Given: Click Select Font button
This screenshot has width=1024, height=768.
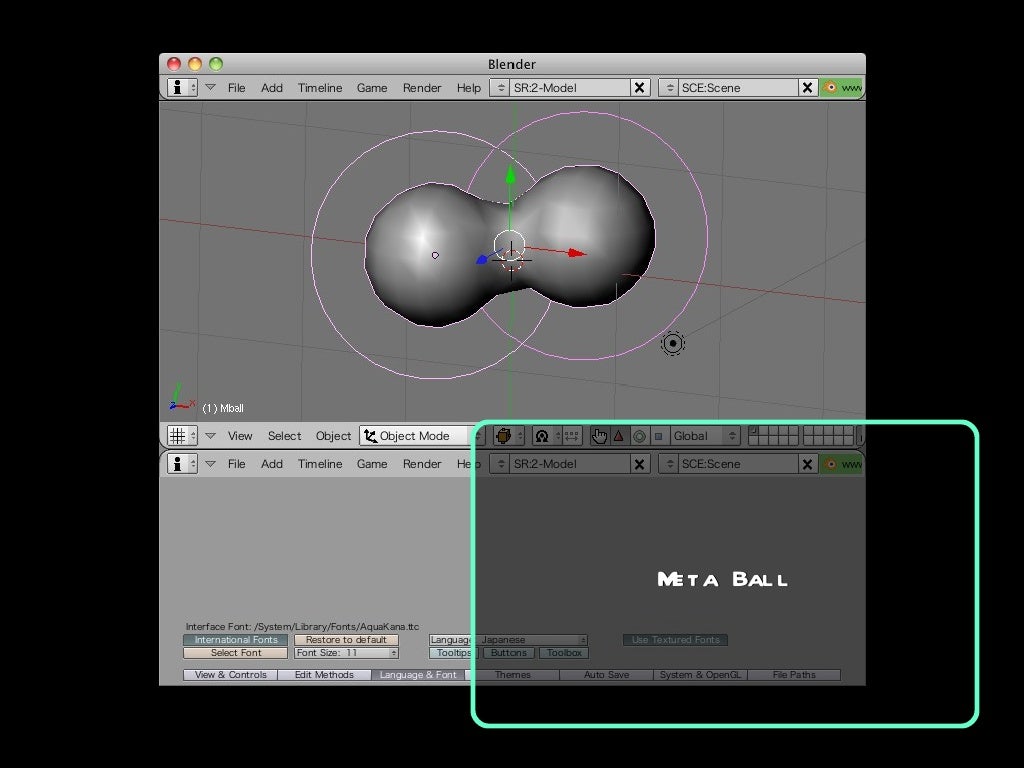Looking at the screenshot, I should [236, 653].
